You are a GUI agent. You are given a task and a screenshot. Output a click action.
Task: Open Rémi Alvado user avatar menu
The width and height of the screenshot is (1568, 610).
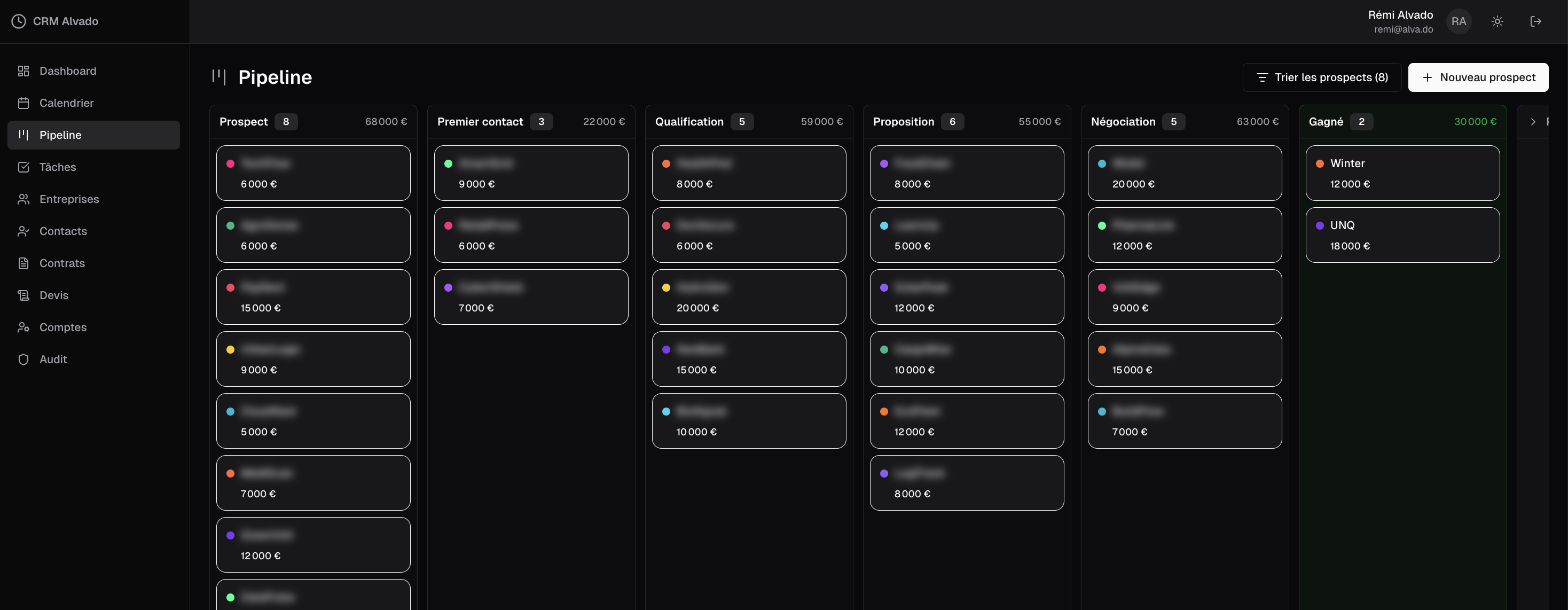point(1459,21)
